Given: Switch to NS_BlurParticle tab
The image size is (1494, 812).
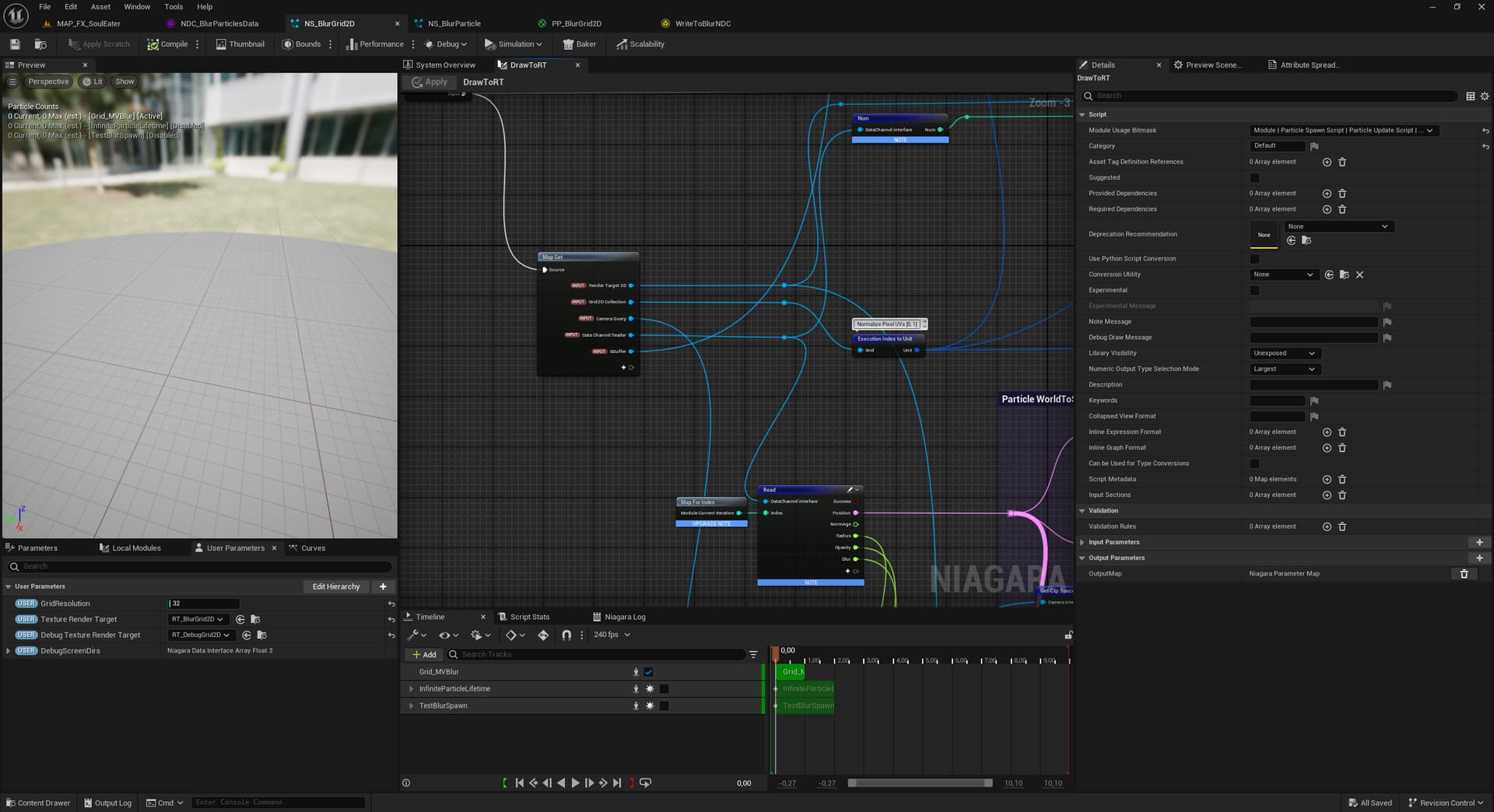Looking at the screenshot, I should click(454, 23).
